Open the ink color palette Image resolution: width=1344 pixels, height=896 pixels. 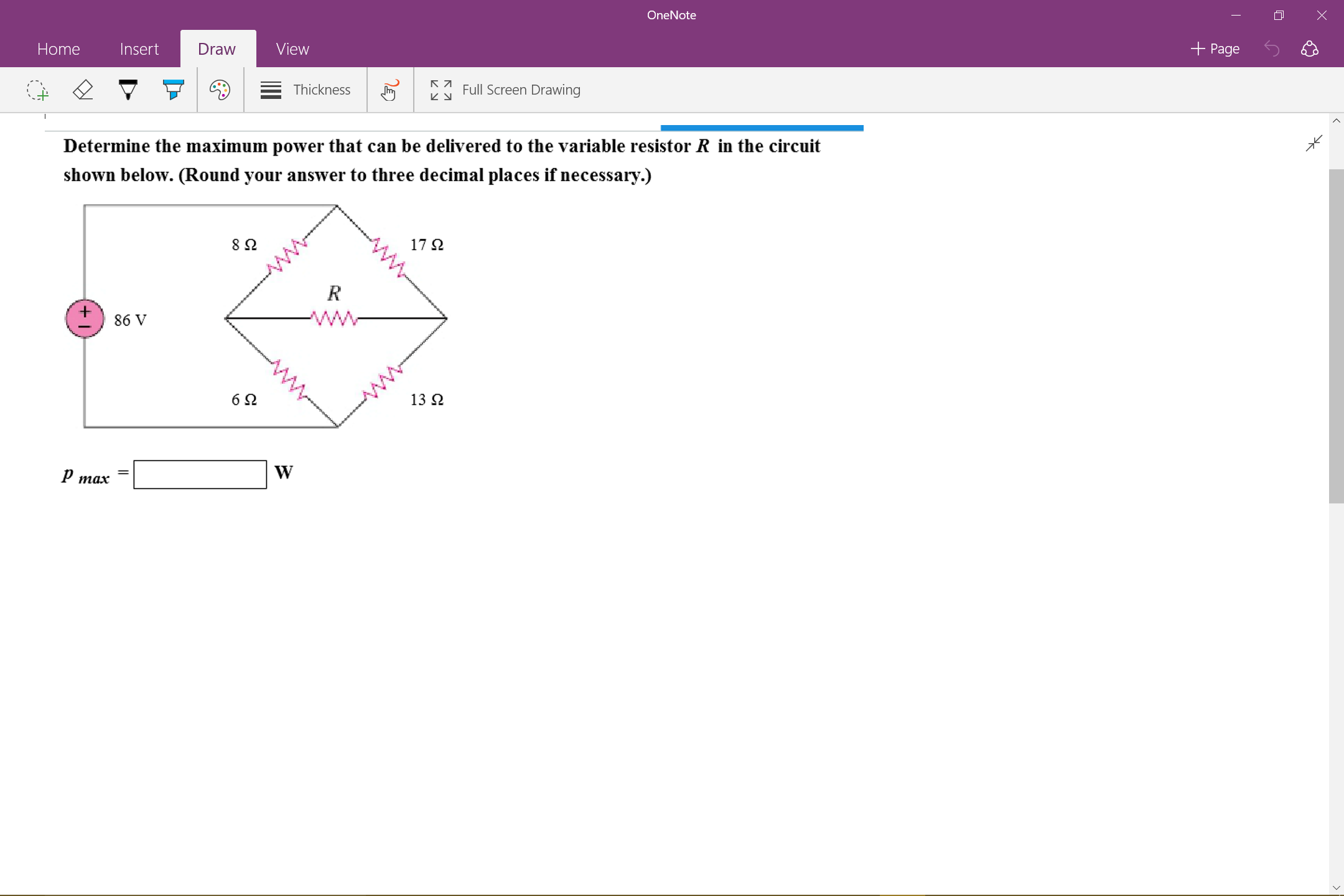219,90
